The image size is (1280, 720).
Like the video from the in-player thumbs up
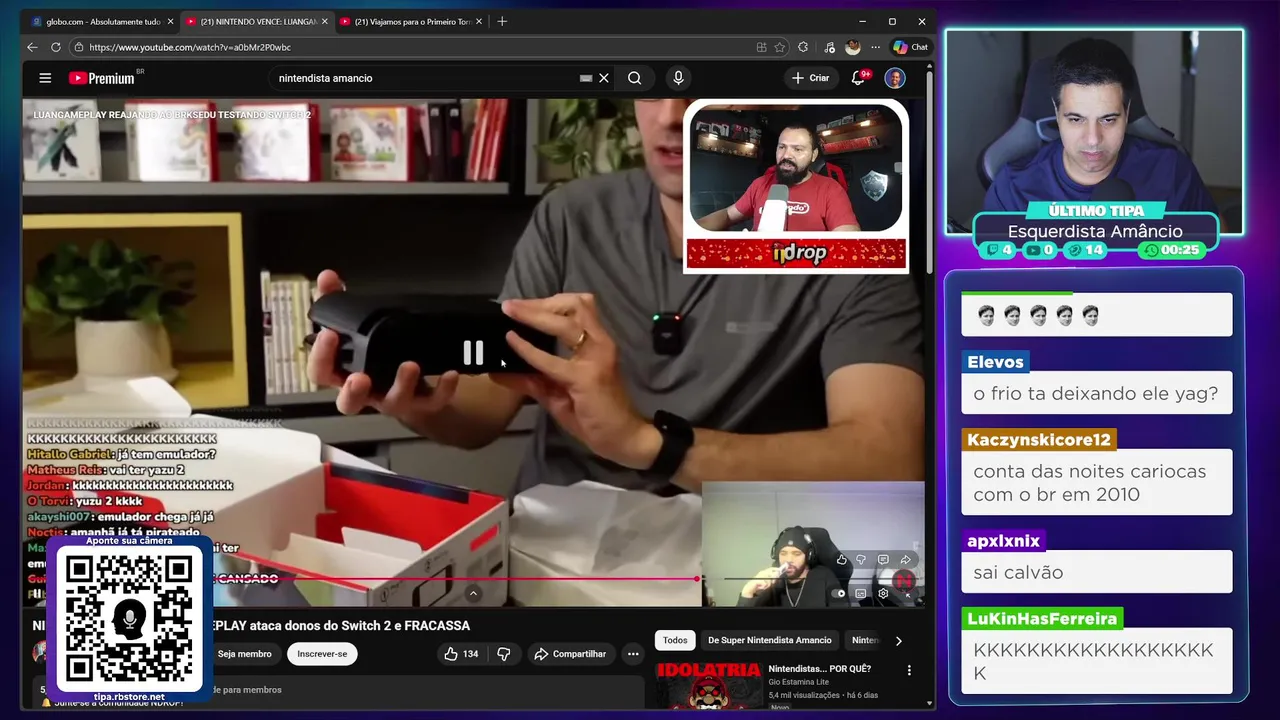click(x=842, y=560)
